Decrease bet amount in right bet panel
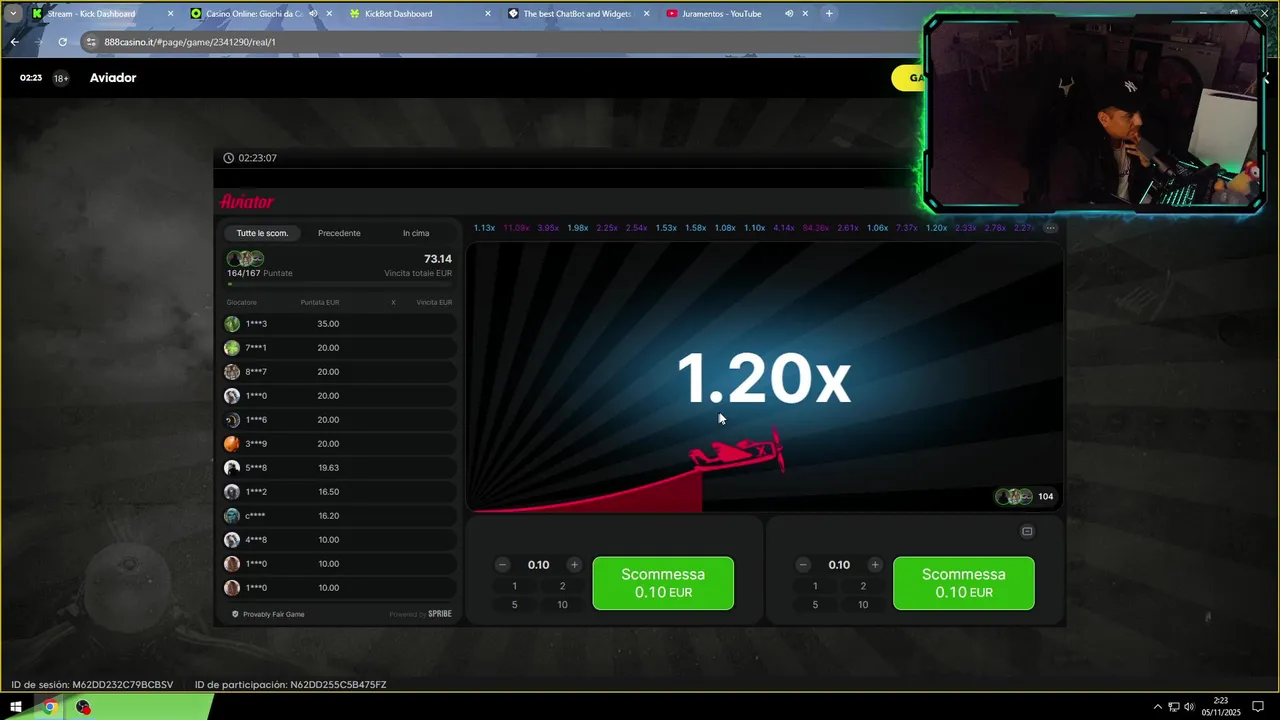 pos(803,565)
